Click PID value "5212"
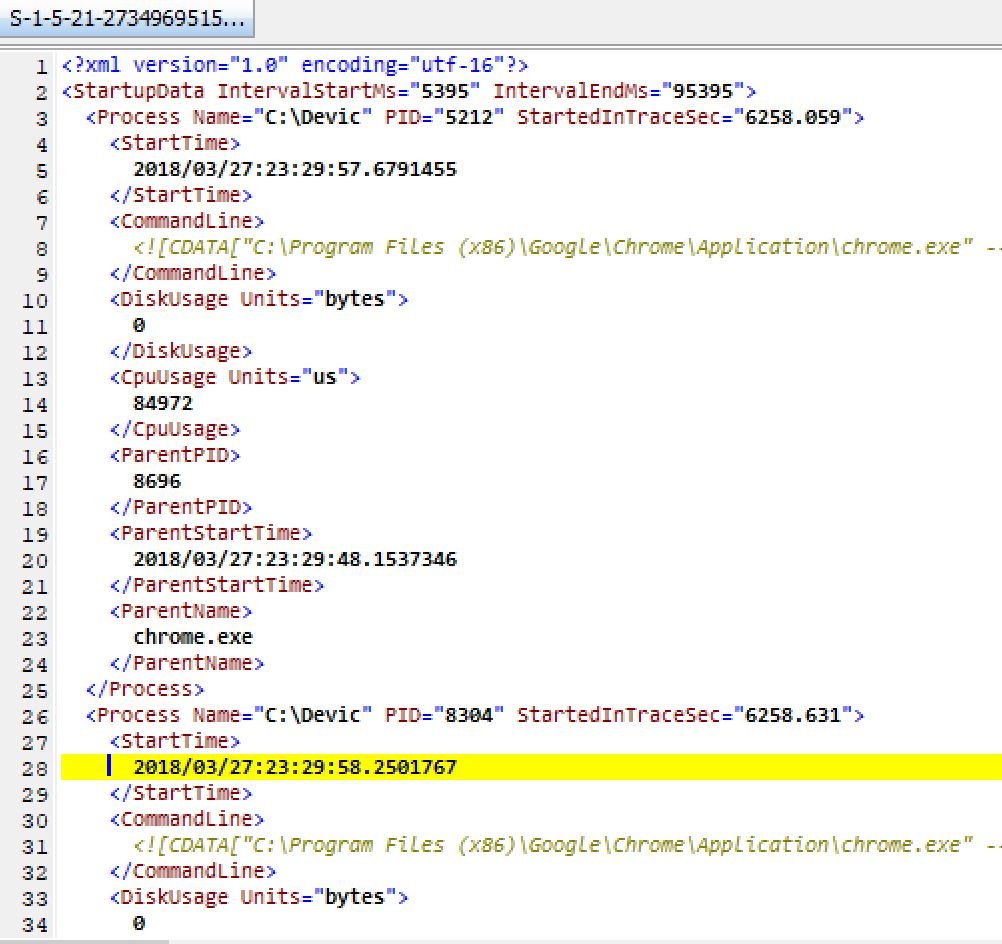 [468, 118]
